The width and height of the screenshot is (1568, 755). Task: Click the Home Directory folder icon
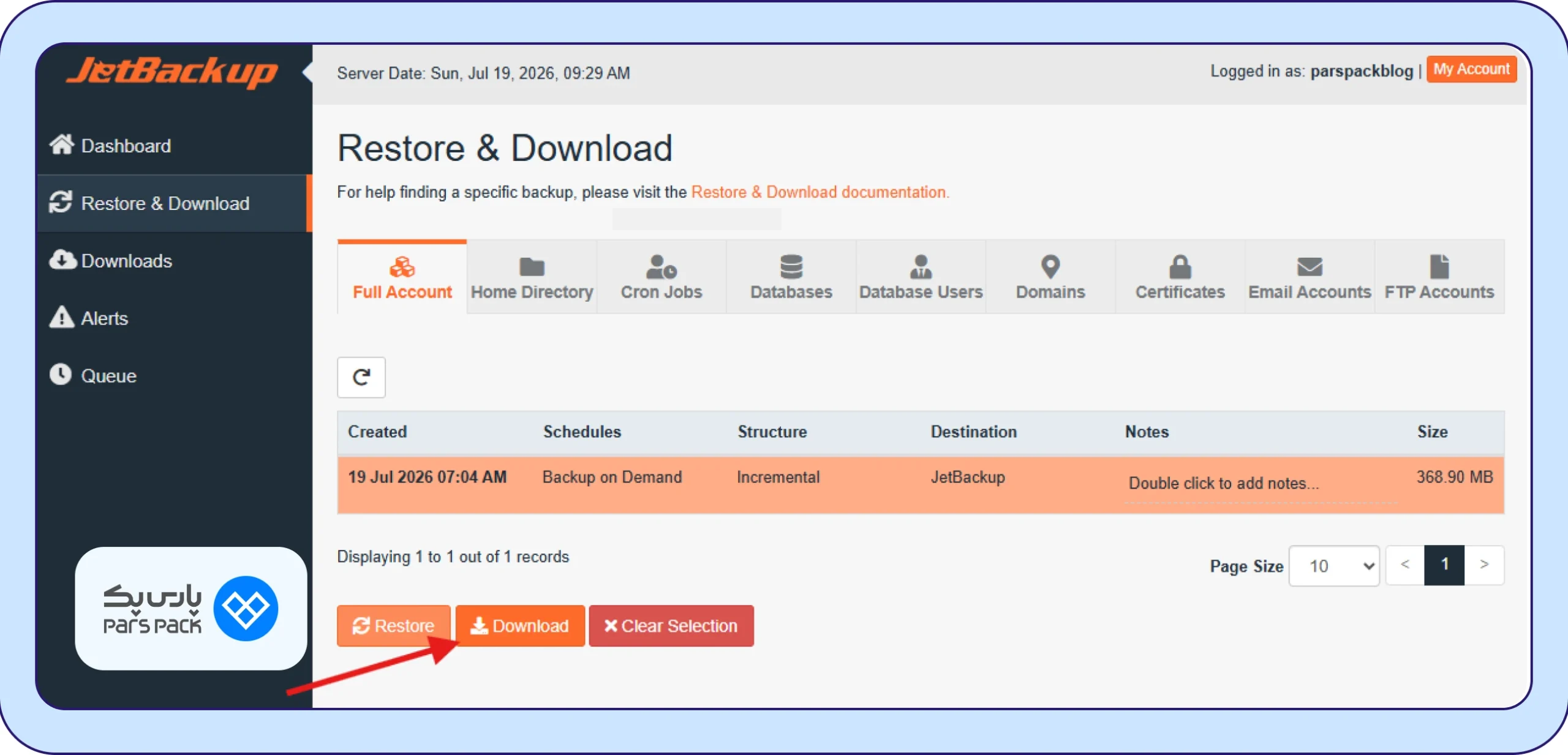532,267
